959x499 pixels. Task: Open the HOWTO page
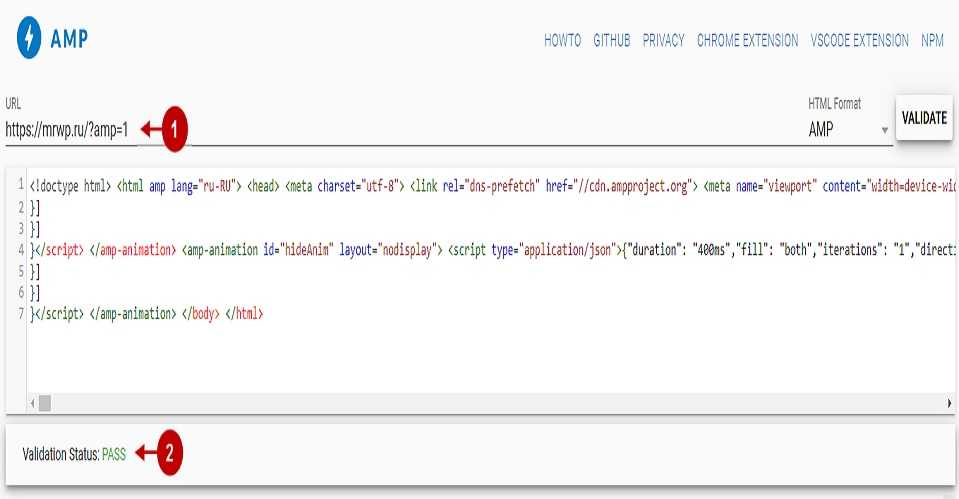563,41
